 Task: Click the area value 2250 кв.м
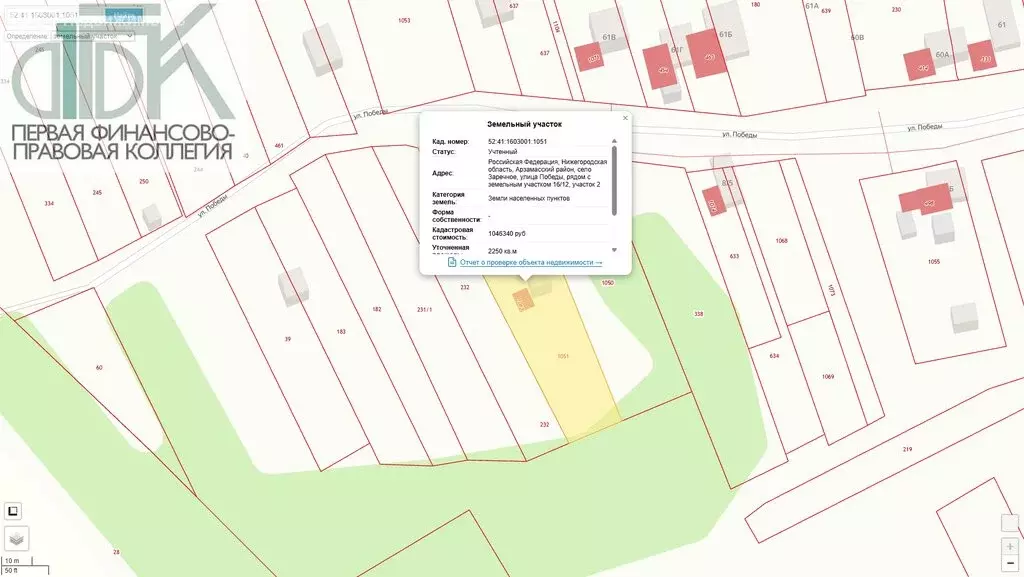tap(502, 251)
